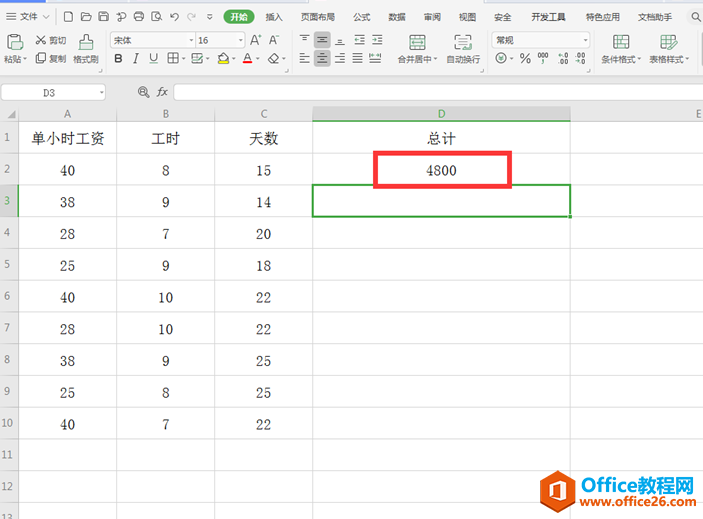
Task: Open number format dropdown 常规
Action: pyautogui.click(x=585, y=40)
